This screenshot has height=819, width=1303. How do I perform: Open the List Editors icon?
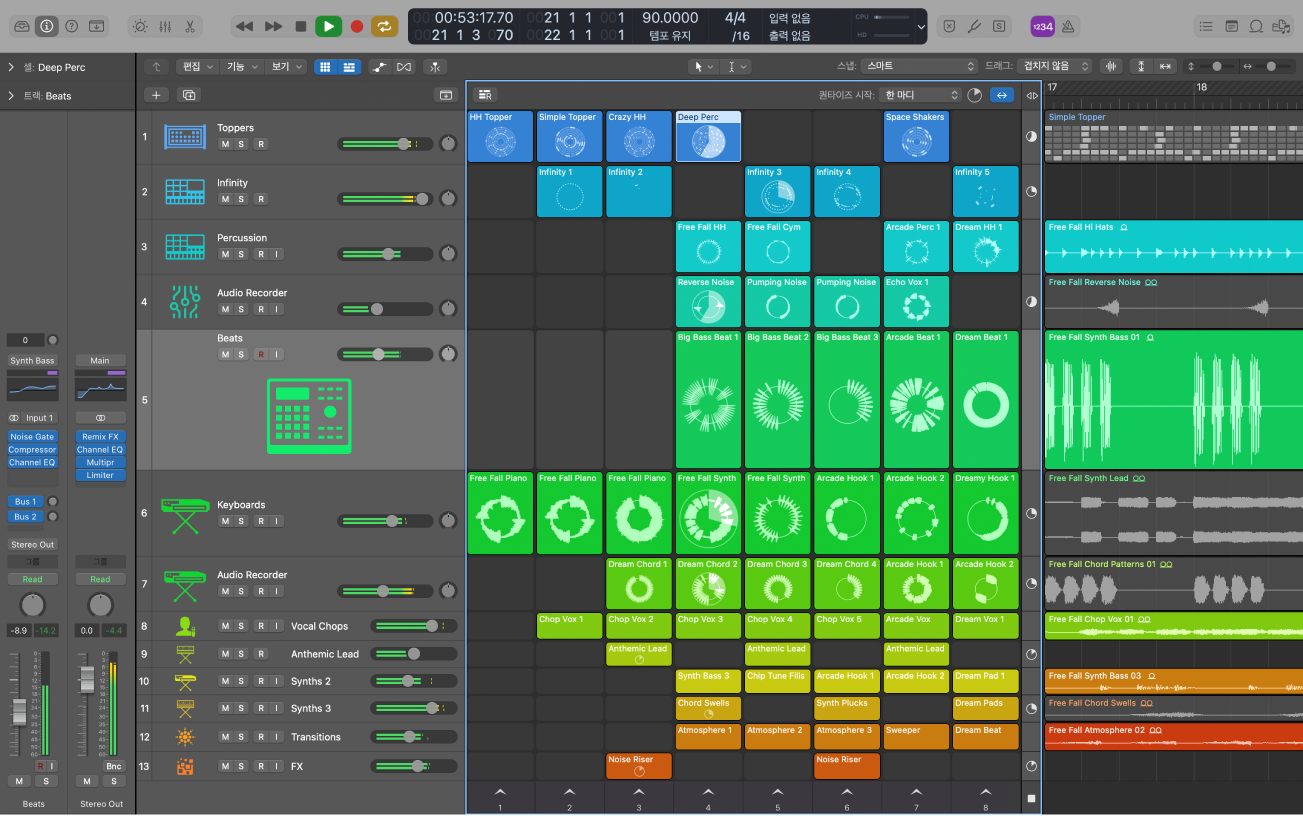[1206, 26]
